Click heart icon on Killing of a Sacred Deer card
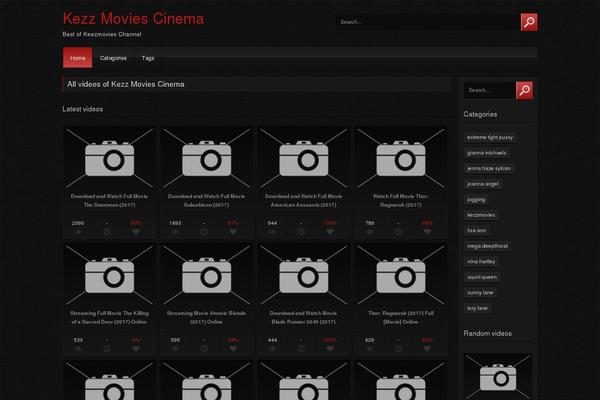This screenshot has height=400, width=600. coord(136,349)
